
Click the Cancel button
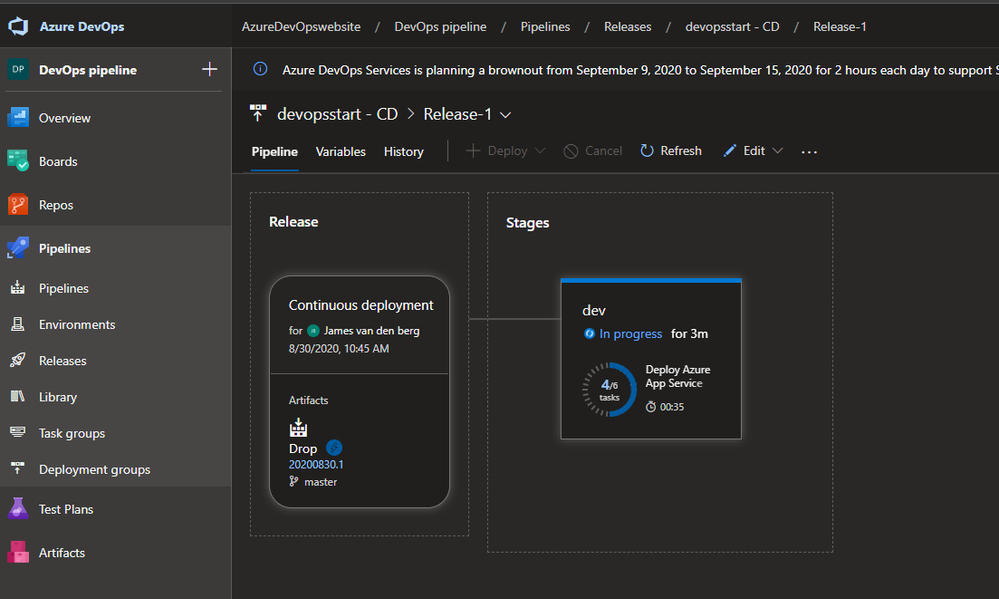593,151
